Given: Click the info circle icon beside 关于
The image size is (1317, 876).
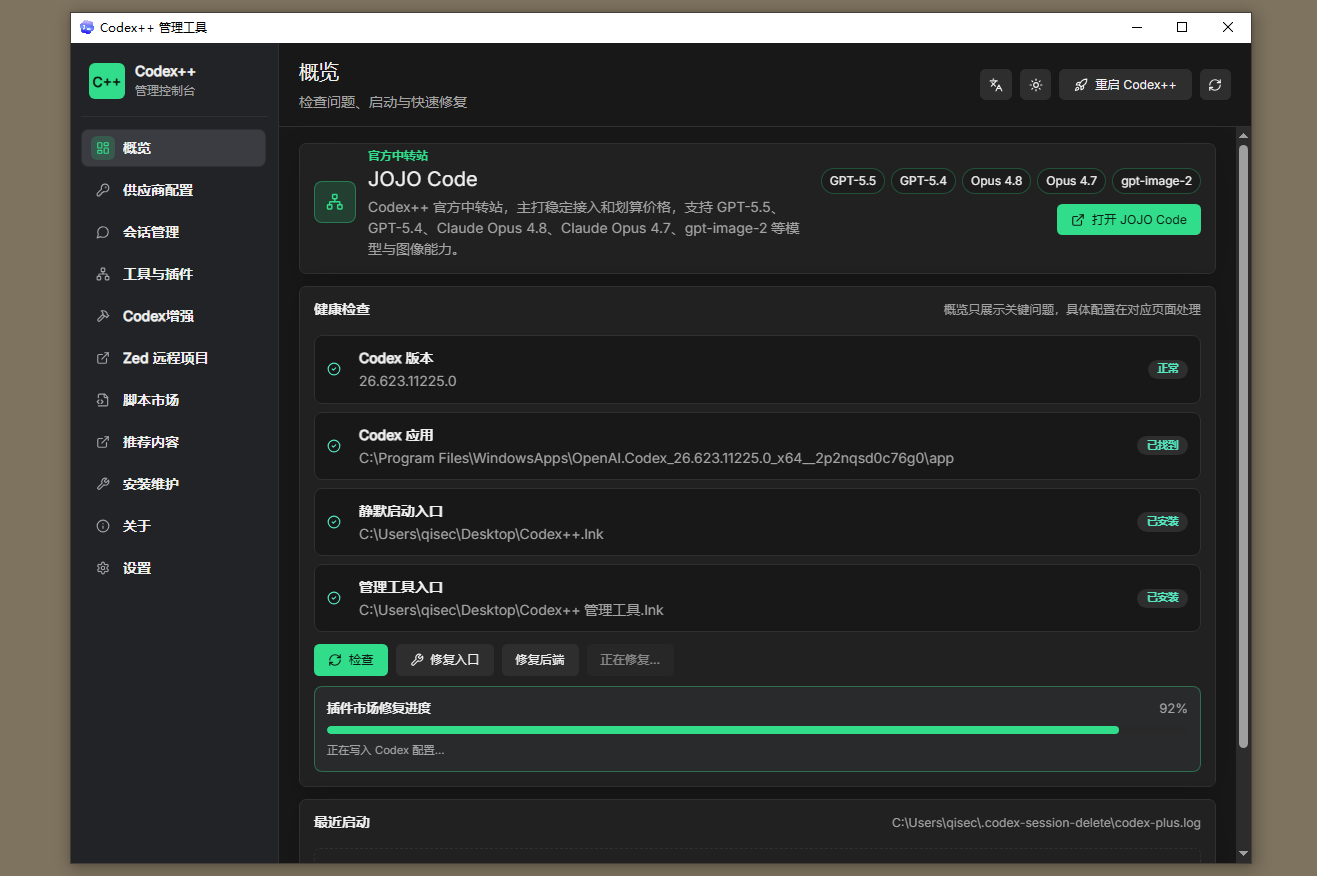Looking at the screenshot, I should [x=102, y=526].
